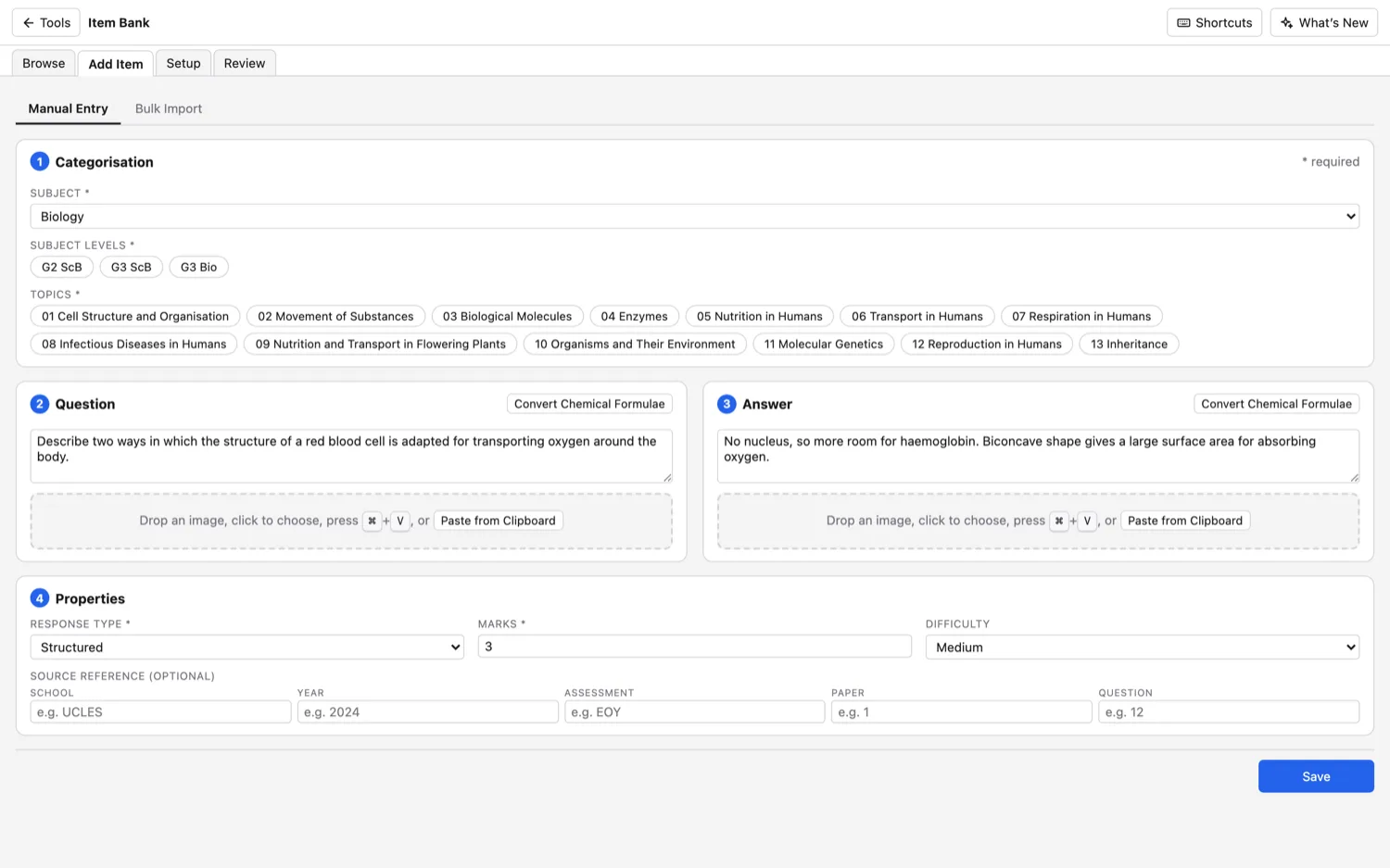
Task: Open the Setup tab
Action: pos(183,63)
